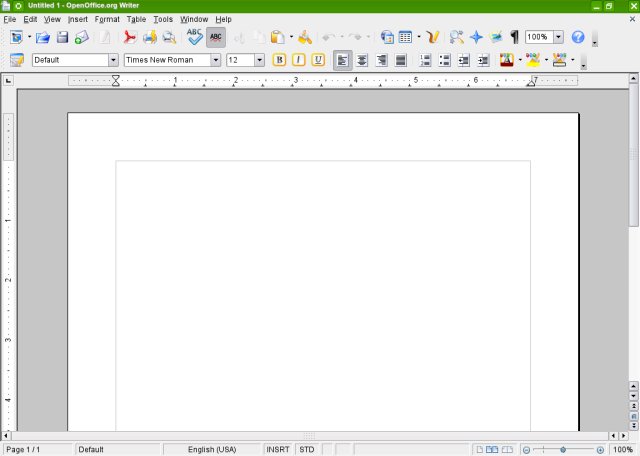Open the Styles and Formatting window
The image size is (640, 456).
pyautogui.click(x=17, y=60)
